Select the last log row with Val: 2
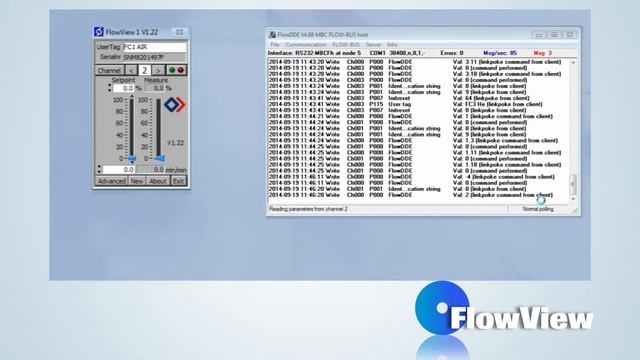Image resolution: width=640 pixels, height=360 pixels. pos(418,195)
